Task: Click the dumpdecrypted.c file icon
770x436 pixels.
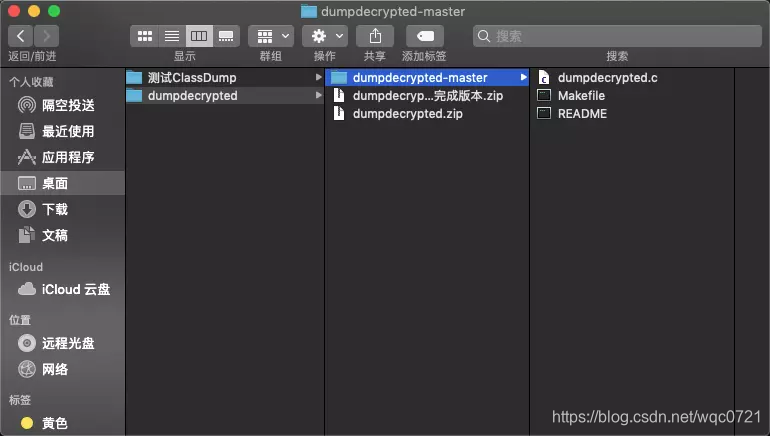Action: click(x=544, y=77)
